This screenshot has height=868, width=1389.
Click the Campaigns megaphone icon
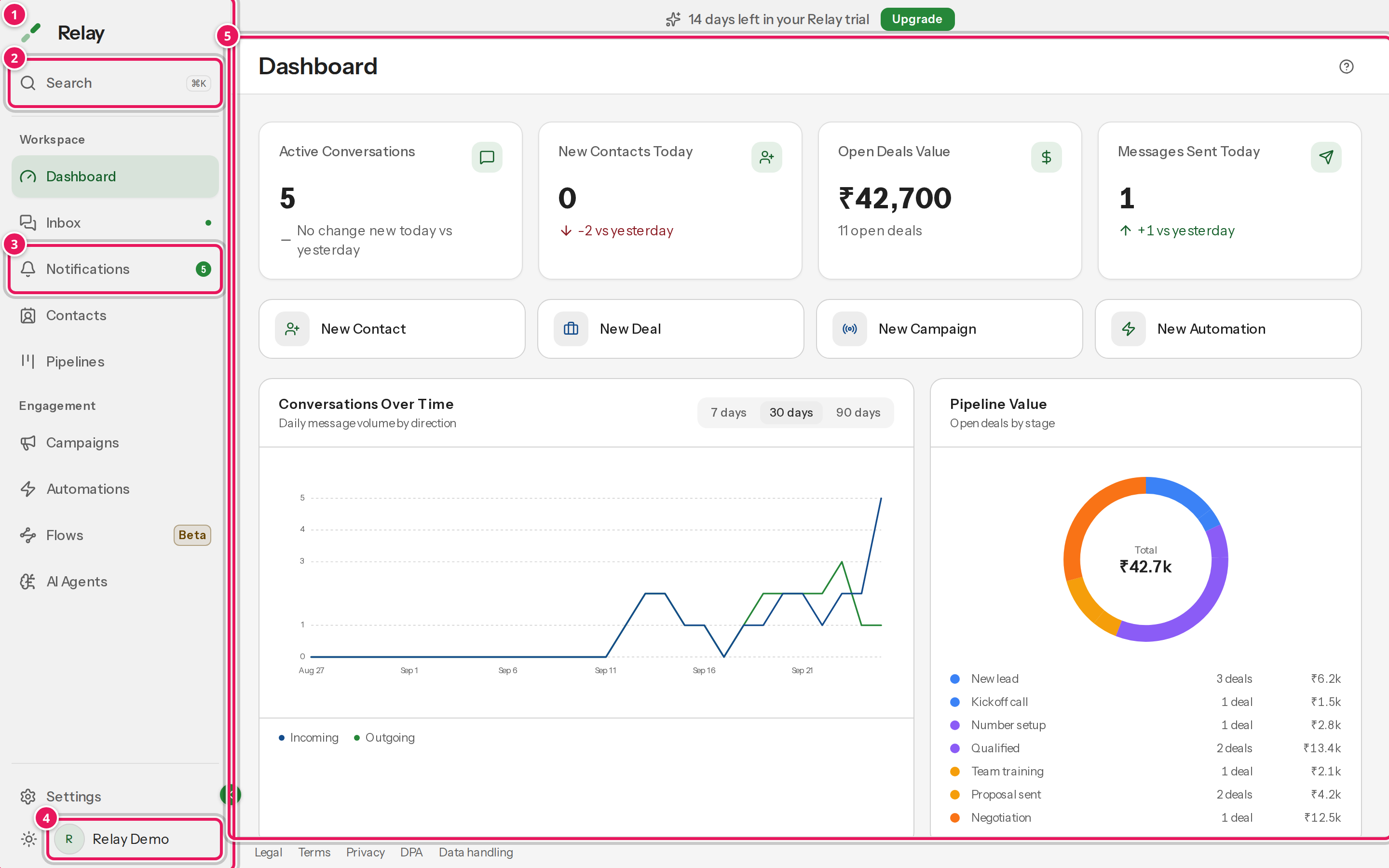(28, 443)
